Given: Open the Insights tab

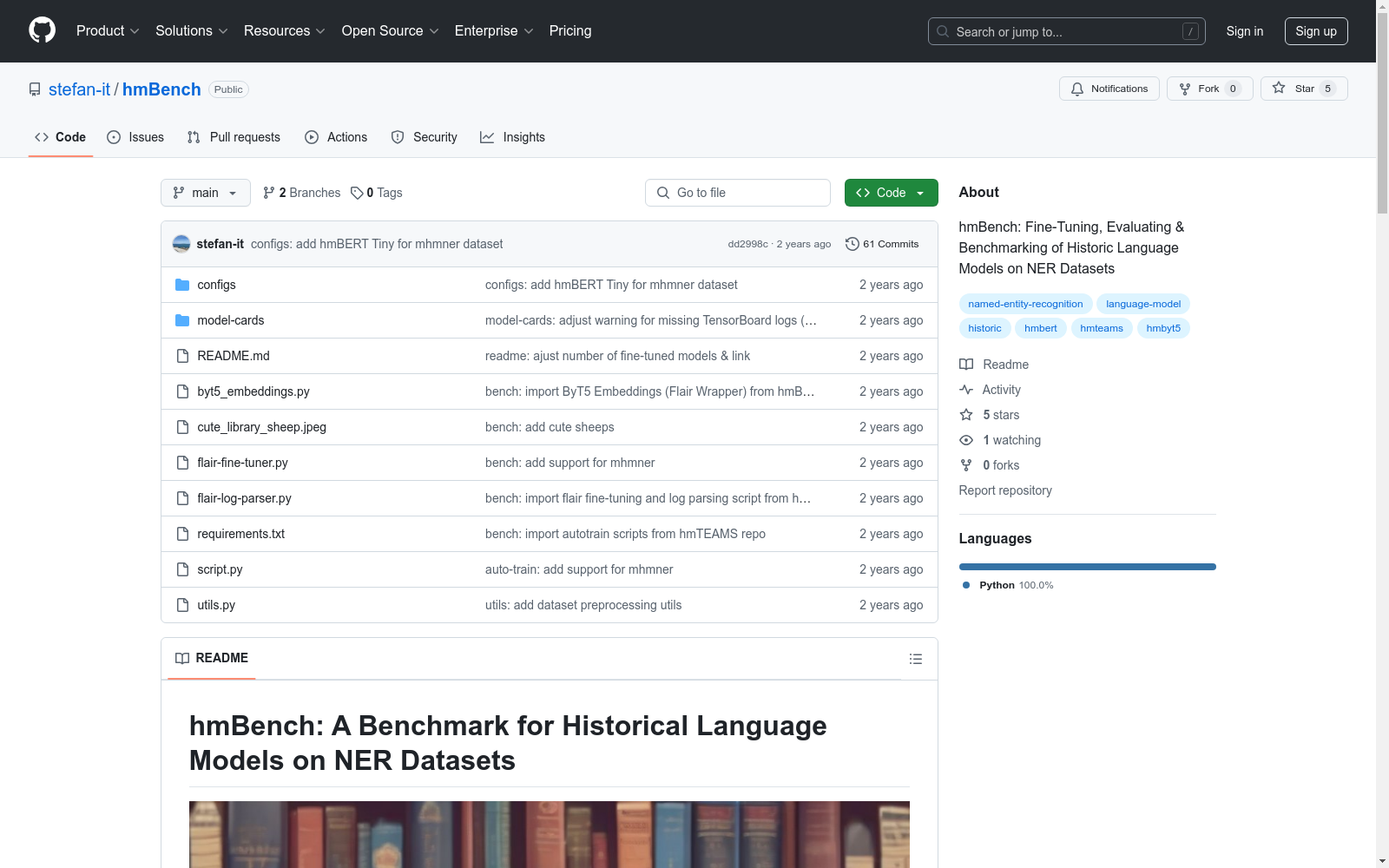Looking at the screenshot, I should click(x=512, y=137).
